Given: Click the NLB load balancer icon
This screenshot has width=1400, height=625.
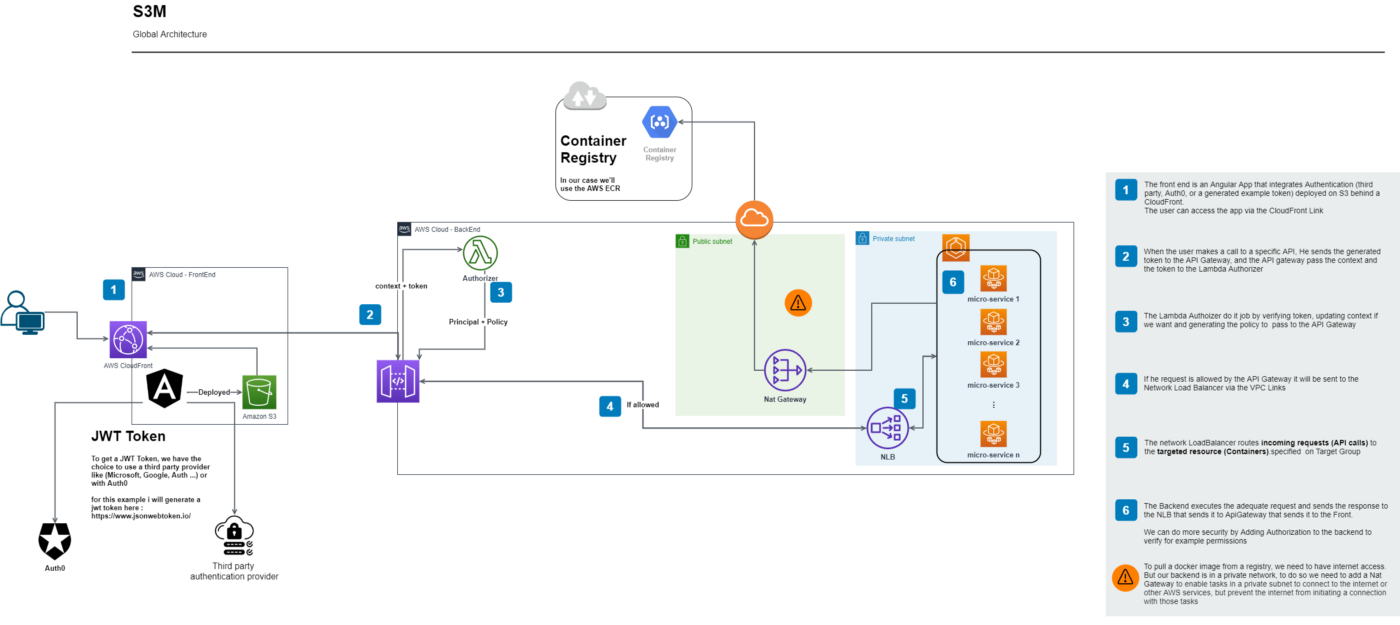Looking at the screenshot, I should [887, 428].
